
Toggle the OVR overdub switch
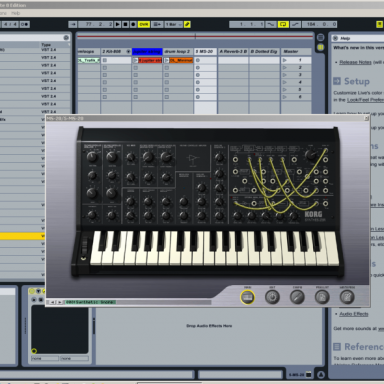click(x=144, y=24)
